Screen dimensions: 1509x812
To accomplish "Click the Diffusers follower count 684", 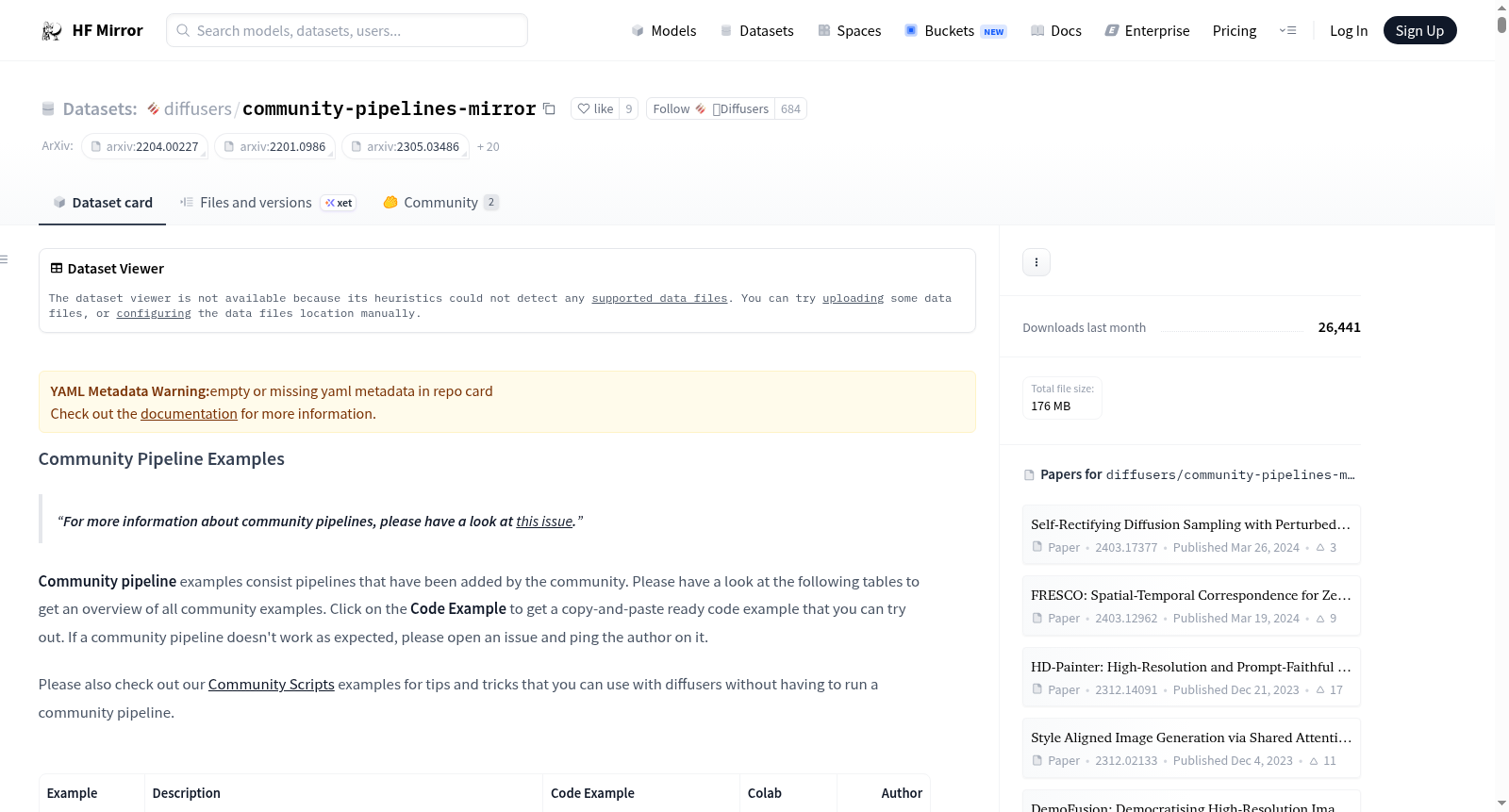I will click(790, 108).
